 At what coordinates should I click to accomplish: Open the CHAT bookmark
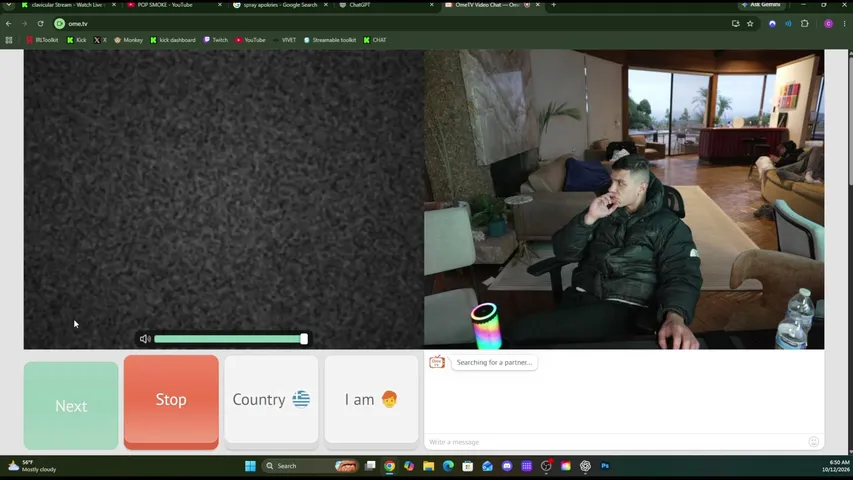click(375, 40)
